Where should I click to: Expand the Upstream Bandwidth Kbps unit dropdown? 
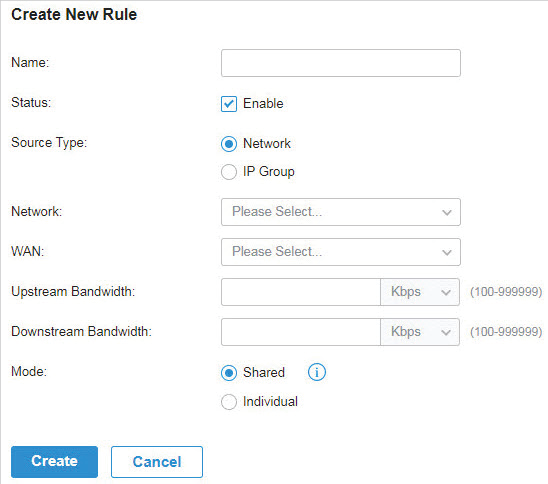[x=420, y=292]
